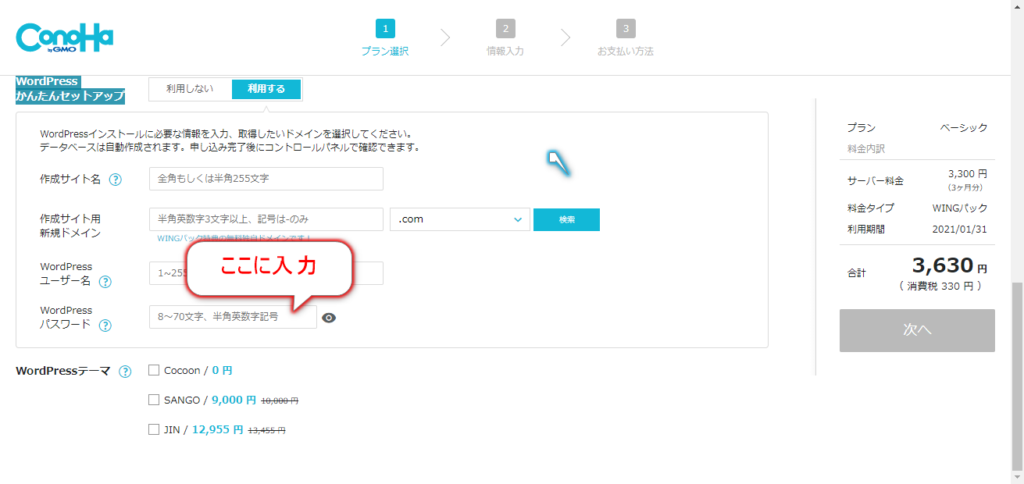
Task: Click the ConoHa by GMO logo
Action: pyautogui.click(x=64, y=39)
